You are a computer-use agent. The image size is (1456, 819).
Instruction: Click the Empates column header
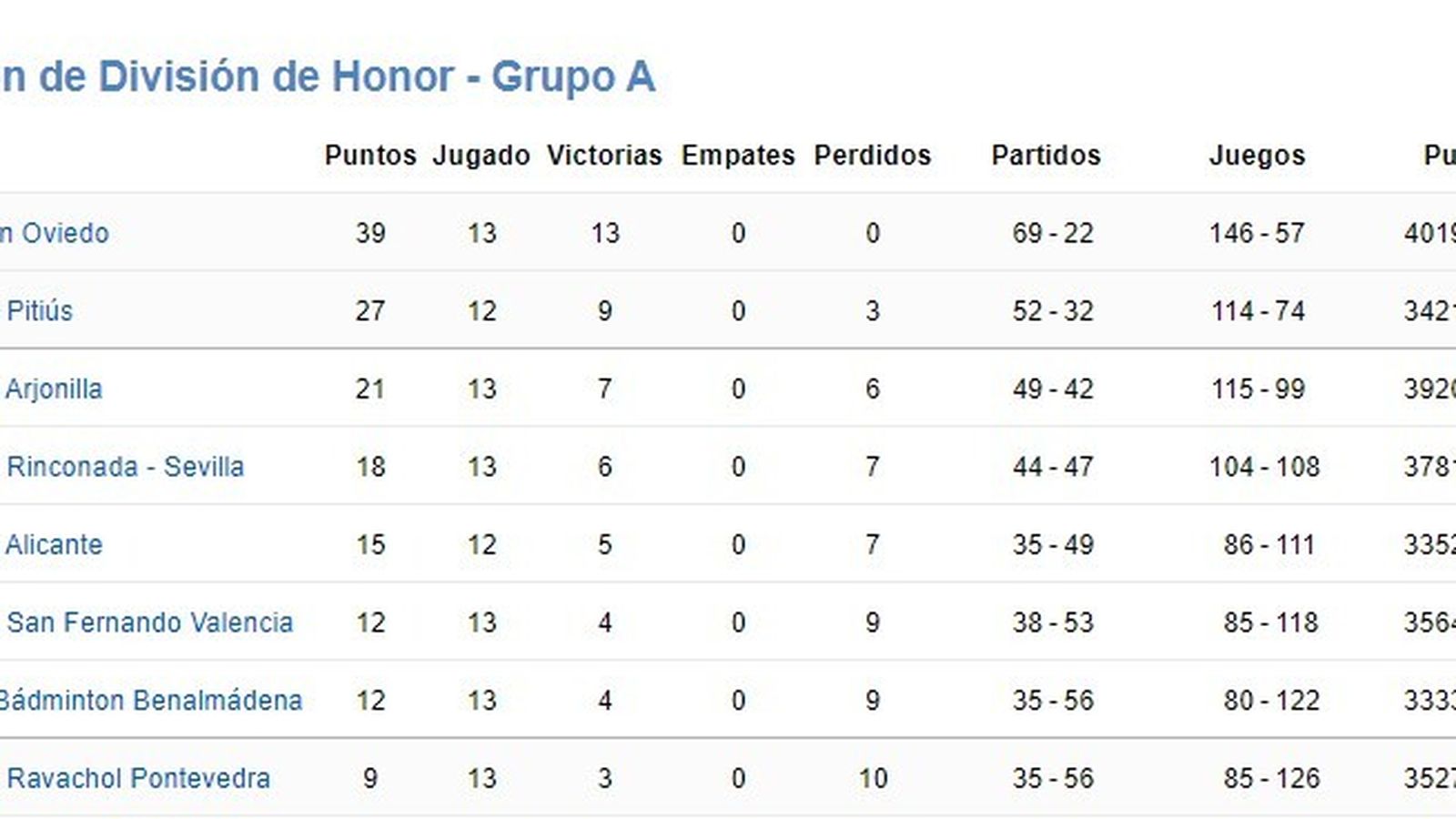tap(738, 156)
